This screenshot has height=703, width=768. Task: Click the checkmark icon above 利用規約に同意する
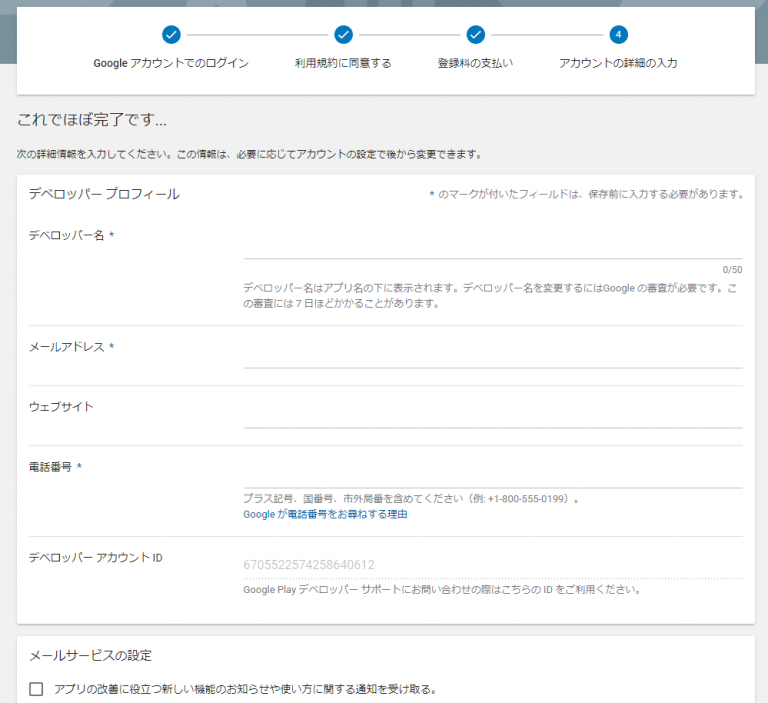pos(343,35)
